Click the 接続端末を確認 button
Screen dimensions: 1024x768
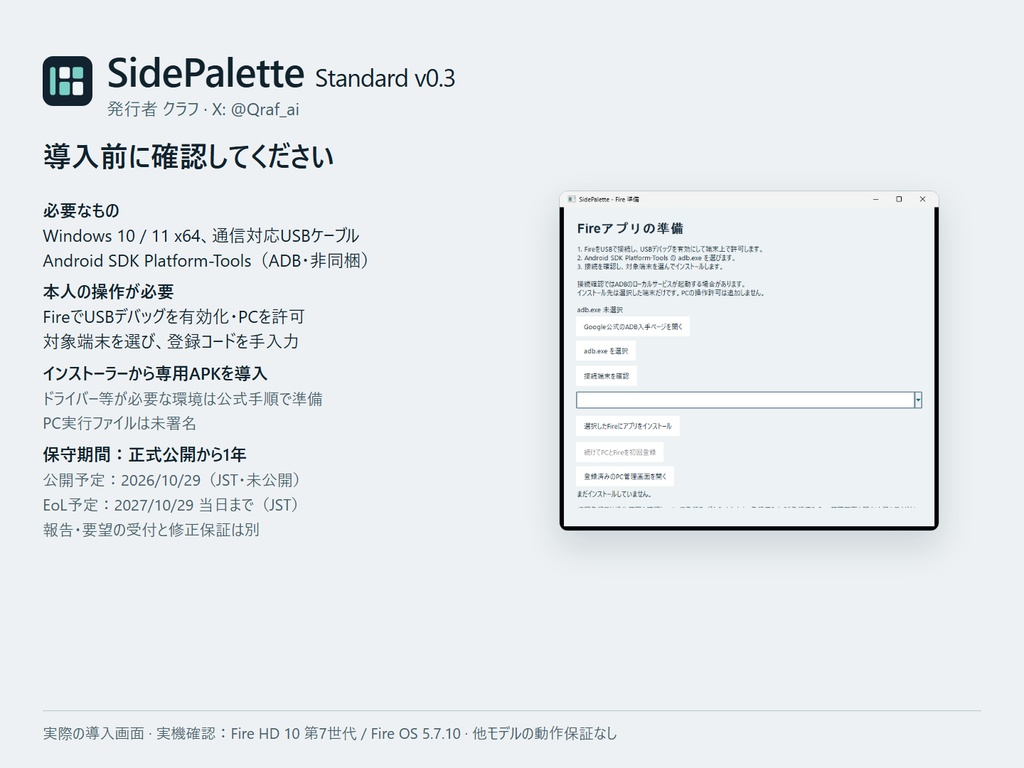point(606,376)
